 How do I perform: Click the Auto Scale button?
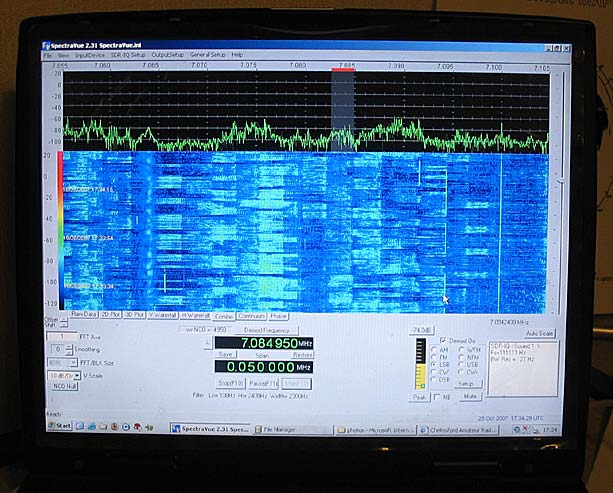pyautogui.click(x=540, y=333)
